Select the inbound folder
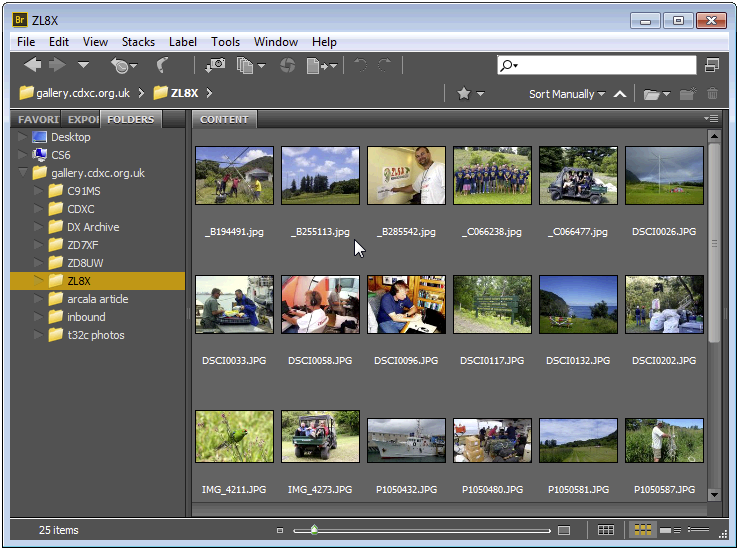740x552 pixels. (86, 317)
